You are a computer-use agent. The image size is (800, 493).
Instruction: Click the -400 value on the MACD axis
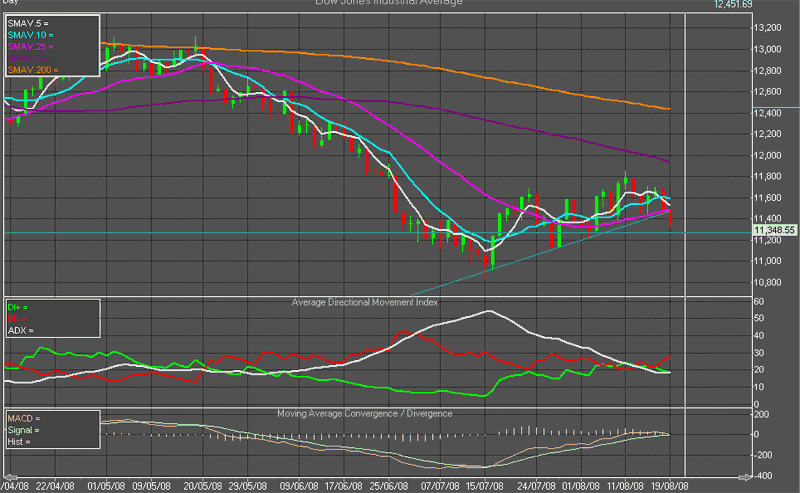click(x=761, y=476)
